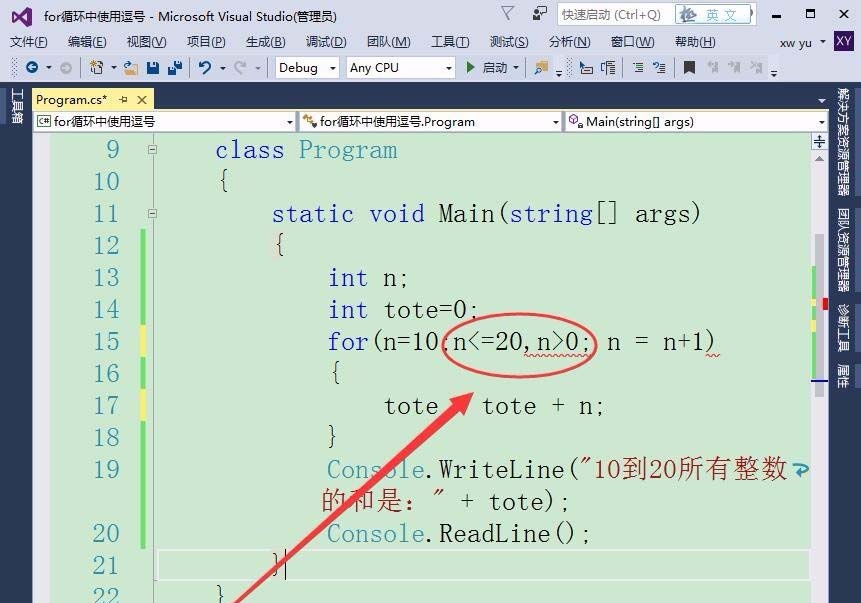The height and width of the screenshot is (603, 861).
Task: Open the 团队资源管理器 side tab
Action: coord(843,250)
